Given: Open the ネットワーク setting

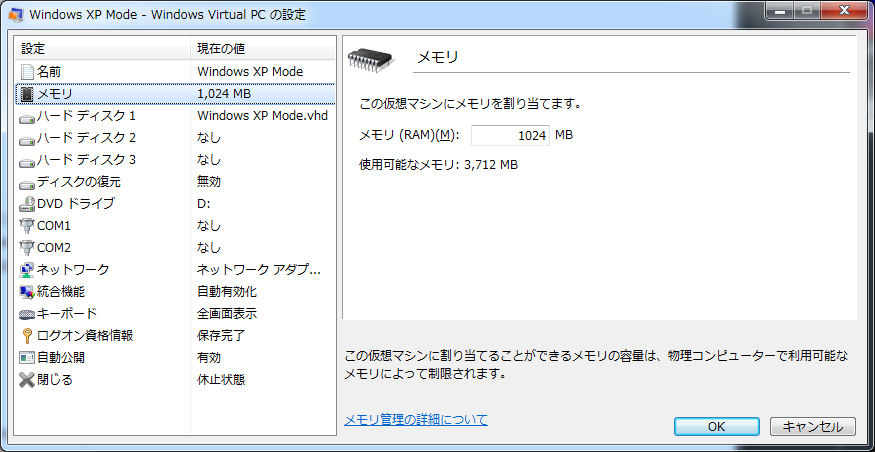Looking at the screenshot, I should click(175, 270).
